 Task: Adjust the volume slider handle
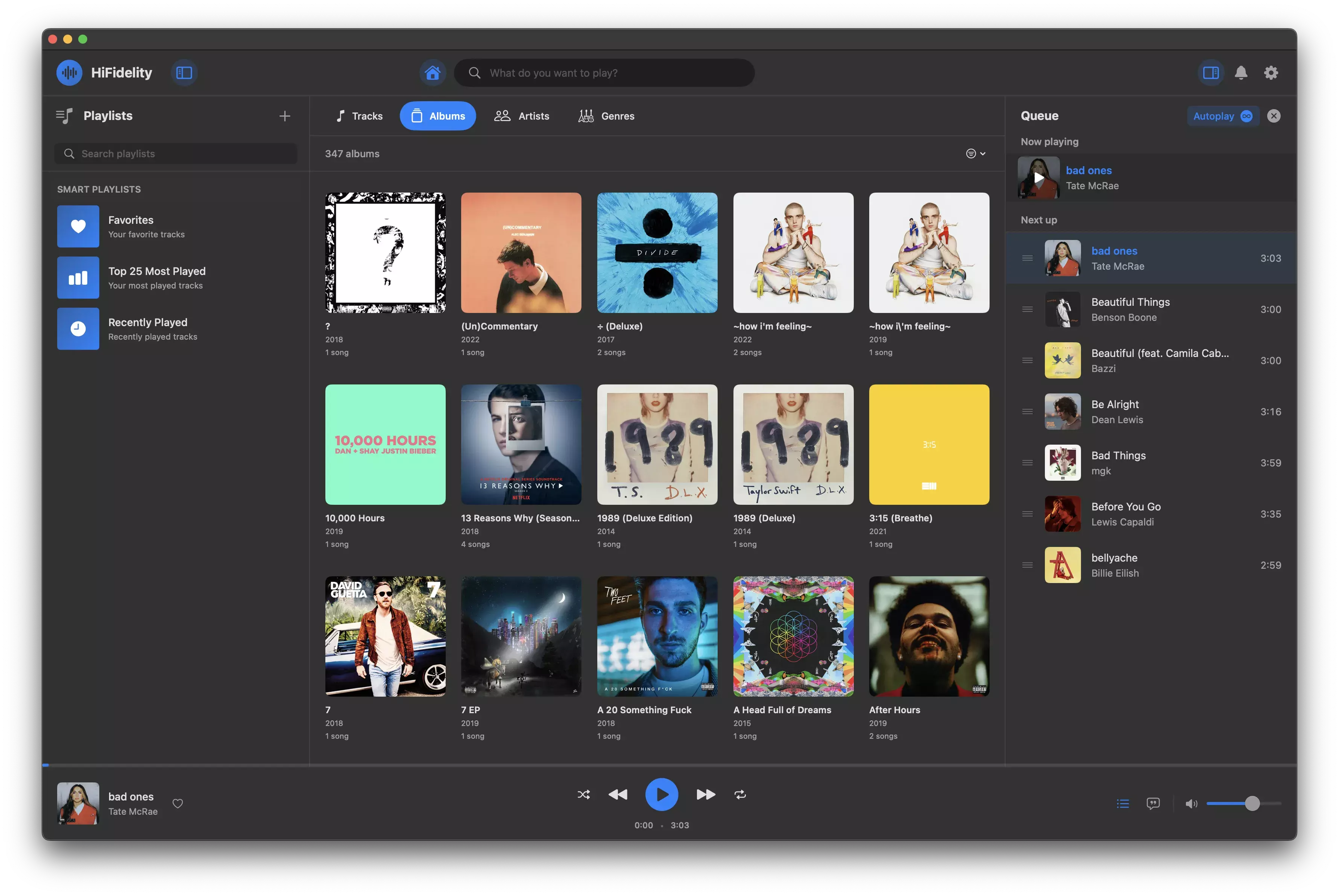pos(1252,803)
